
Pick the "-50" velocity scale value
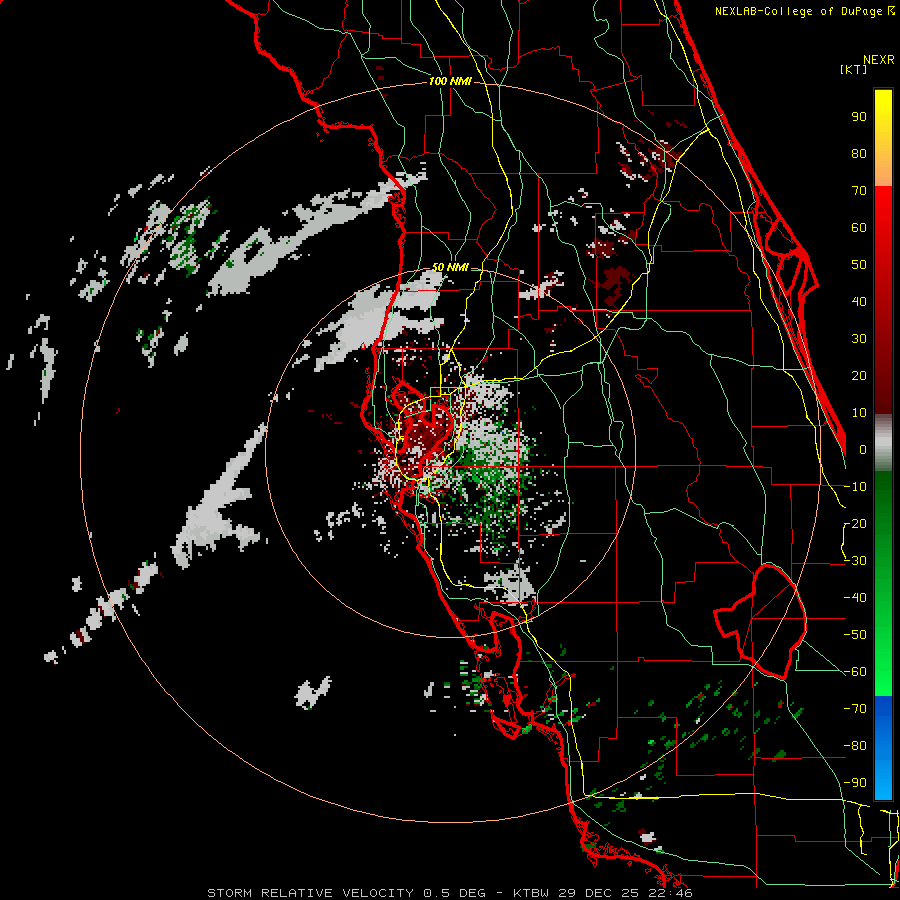pos(855,635)
